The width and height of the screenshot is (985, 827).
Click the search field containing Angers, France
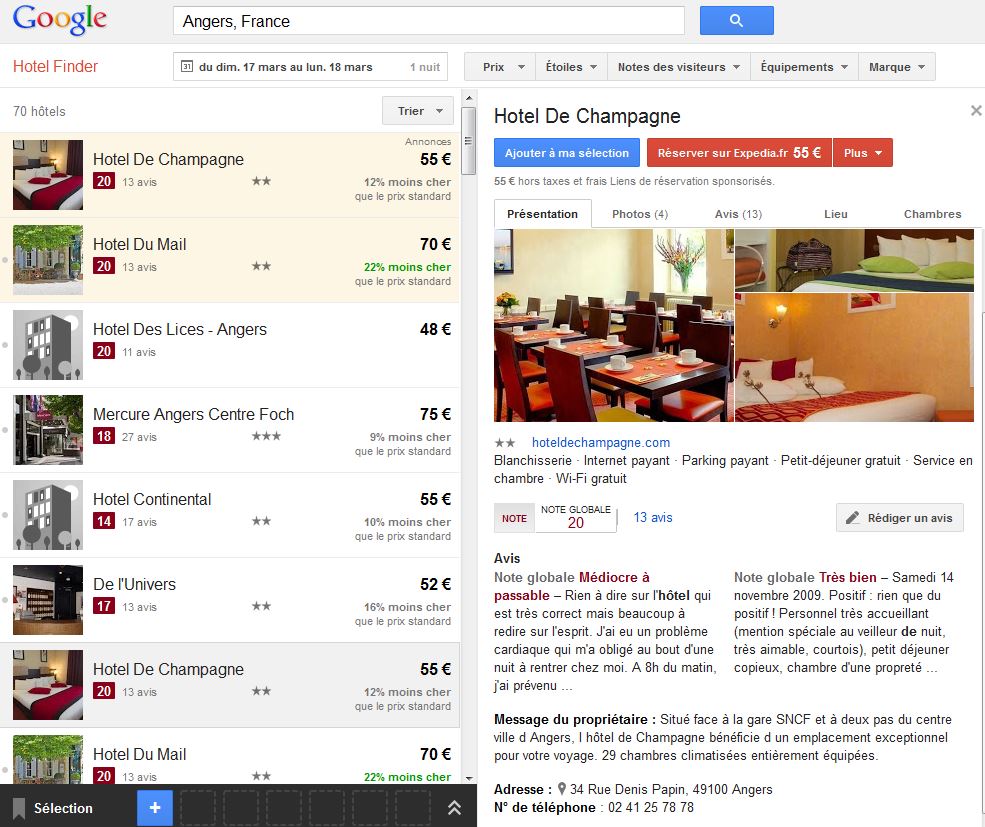[x=428, y=21]
